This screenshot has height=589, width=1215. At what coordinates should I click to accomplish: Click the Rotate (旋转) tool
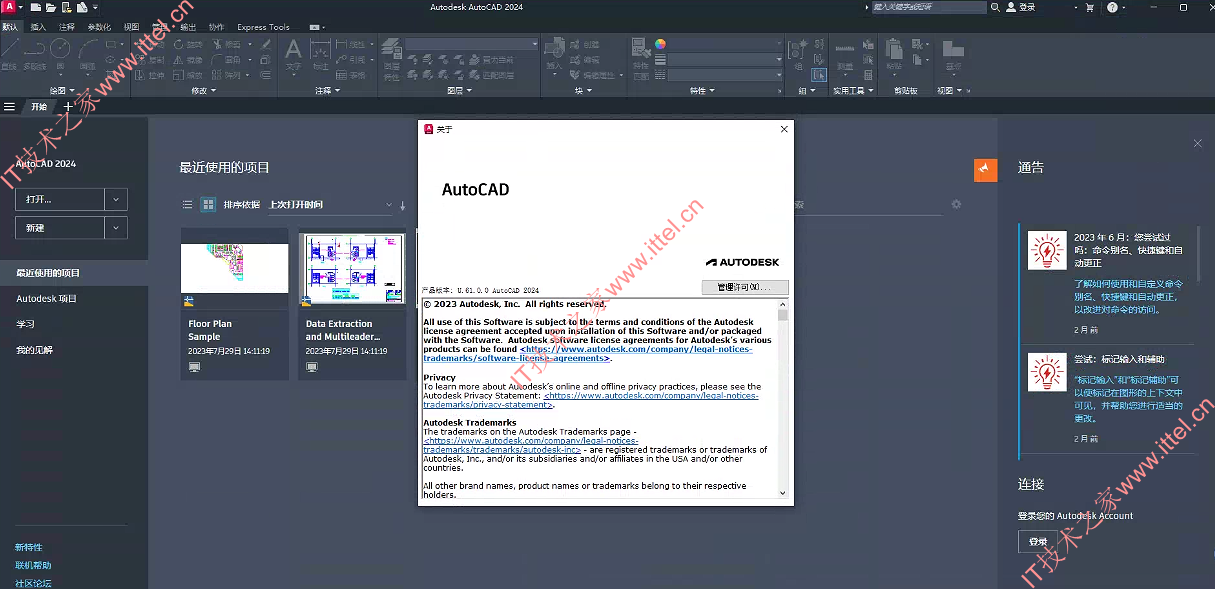click(189, 44)
